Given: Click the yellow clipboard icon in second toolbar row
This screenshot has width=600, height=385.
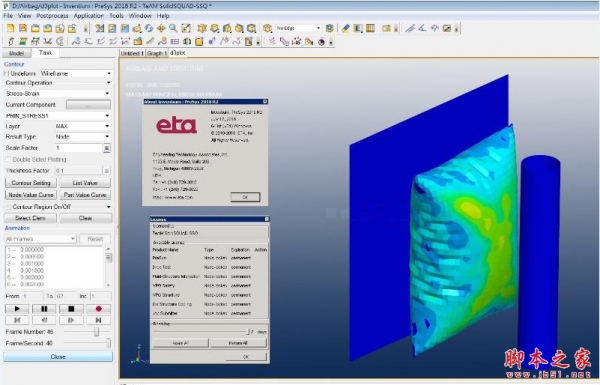Looking at the screenshot, I should click(x=199, y=41).
